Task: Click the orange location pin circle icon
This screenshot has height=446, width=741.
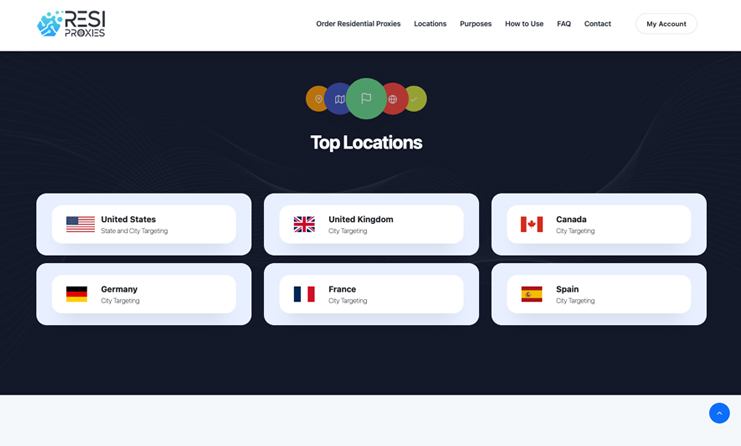Action: point(317,99)
